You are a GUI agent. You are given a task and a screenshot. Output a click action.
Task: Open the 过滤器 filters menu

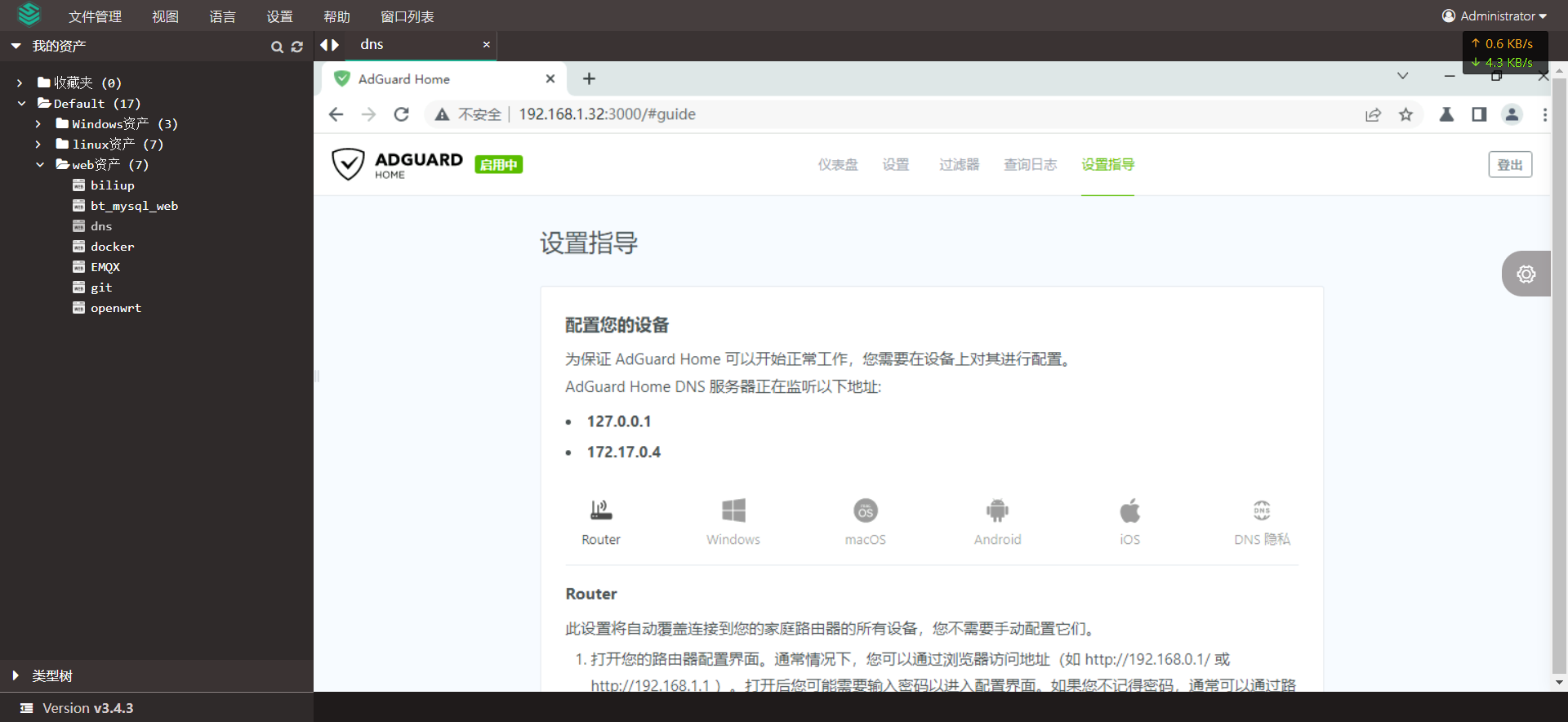click(x=959, y=164)
